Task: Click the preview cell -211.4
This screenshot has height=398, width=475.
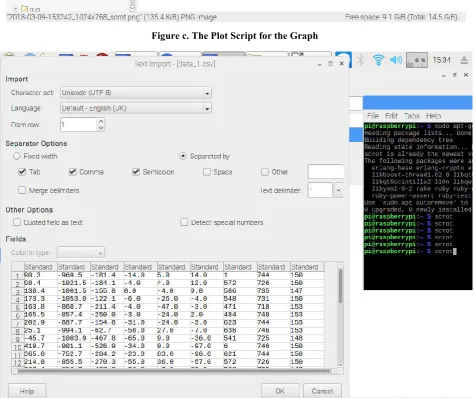Action: pyautogui.click(x=107, y=307)
